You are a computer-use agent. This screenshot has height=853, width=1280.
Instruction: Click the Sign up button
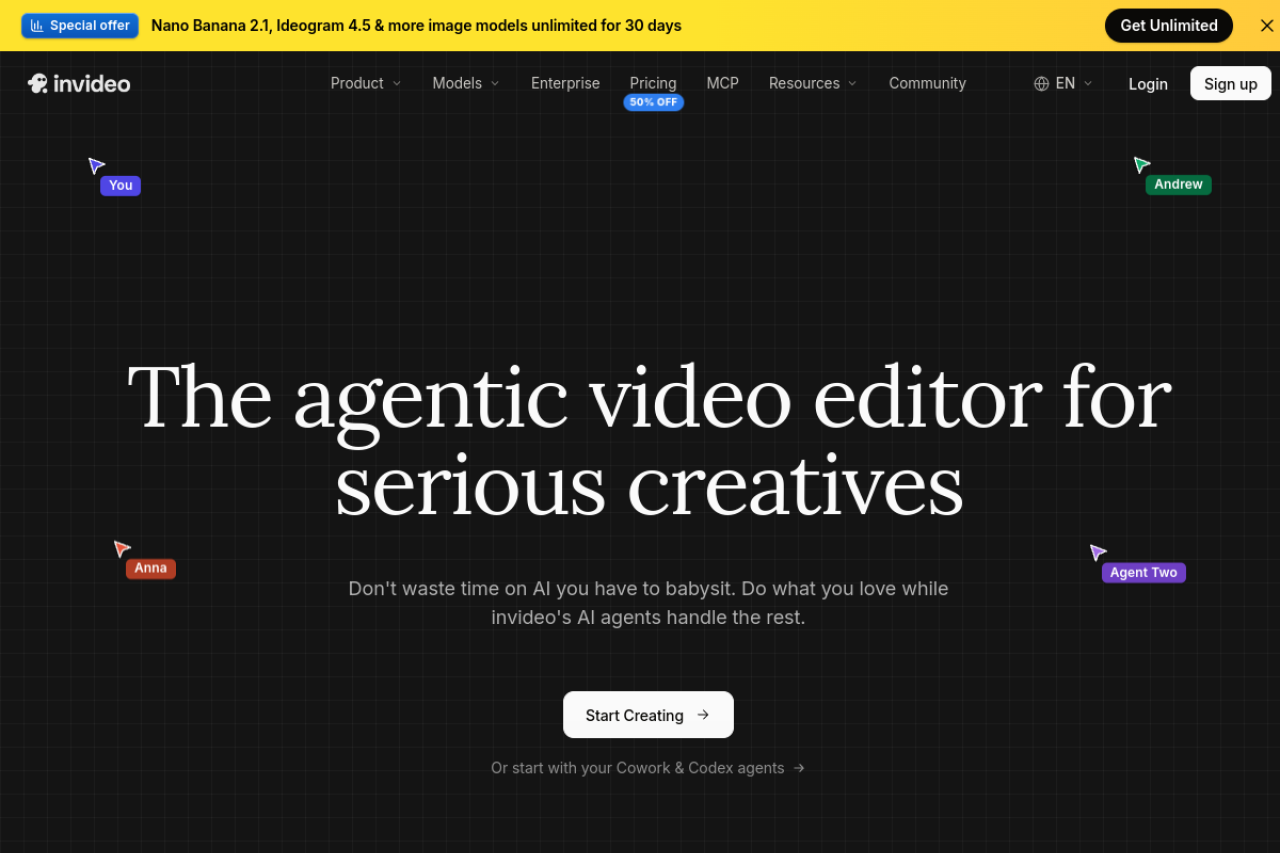(1230, 84)
